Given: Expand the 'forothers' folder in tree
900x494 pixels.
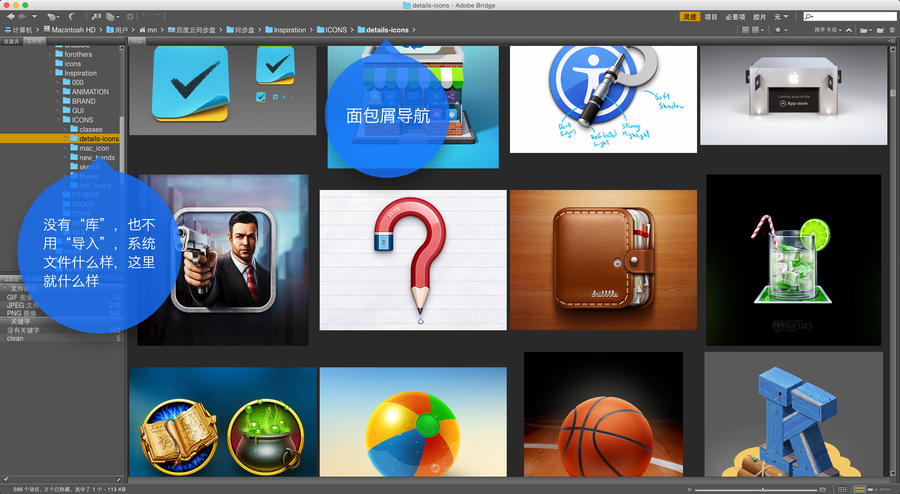Looking at the screenshot, I should (x=56, y=55).
